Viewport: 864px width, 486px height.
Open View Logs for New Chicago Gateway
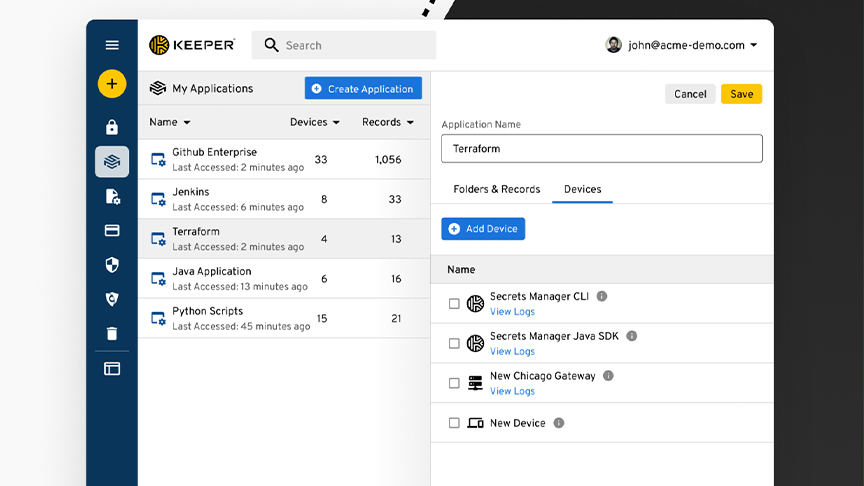[x=512, y=391]
